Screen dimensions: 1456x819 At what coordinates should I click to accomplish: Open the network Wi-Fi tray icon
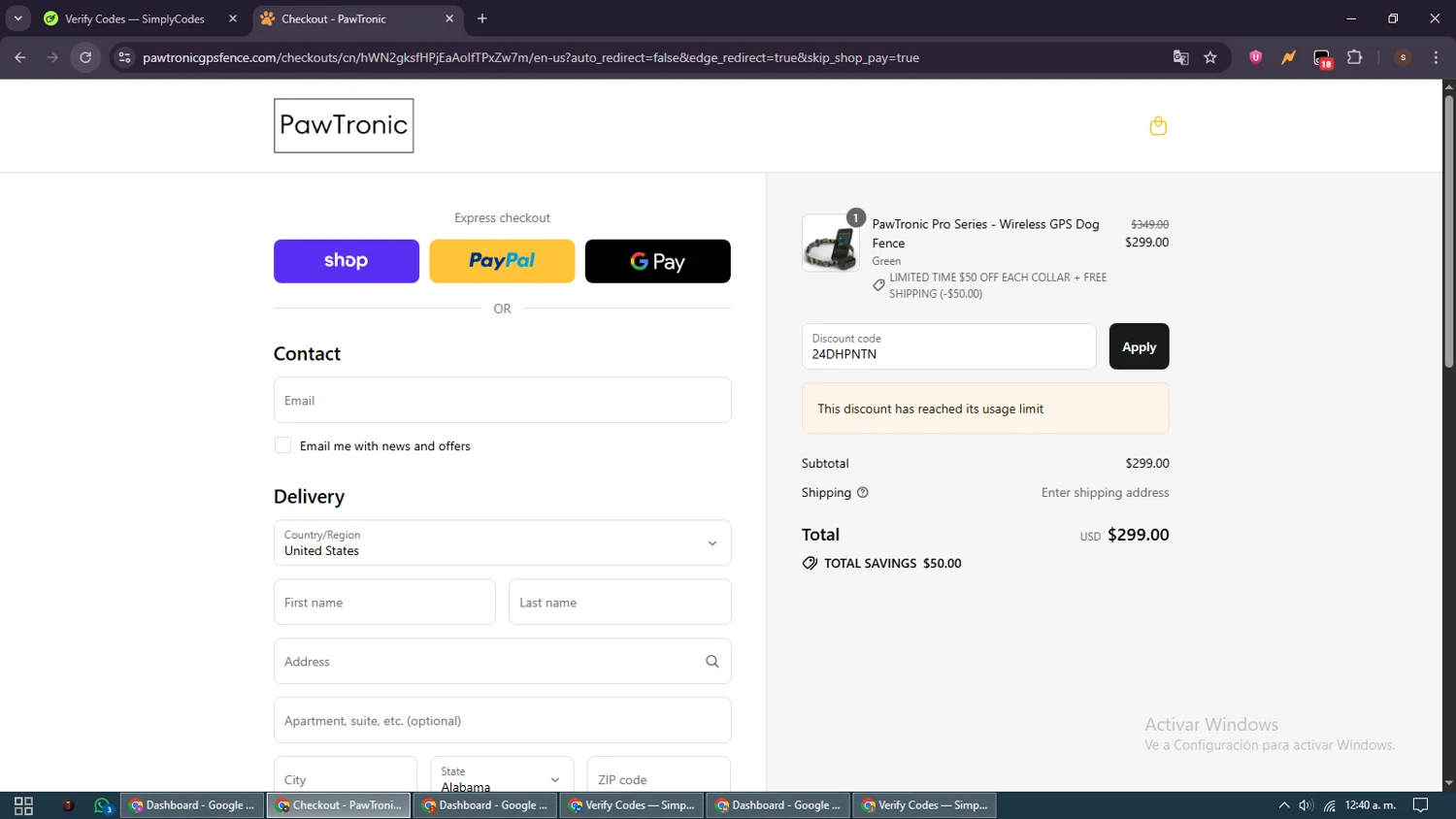[1330, 805]
